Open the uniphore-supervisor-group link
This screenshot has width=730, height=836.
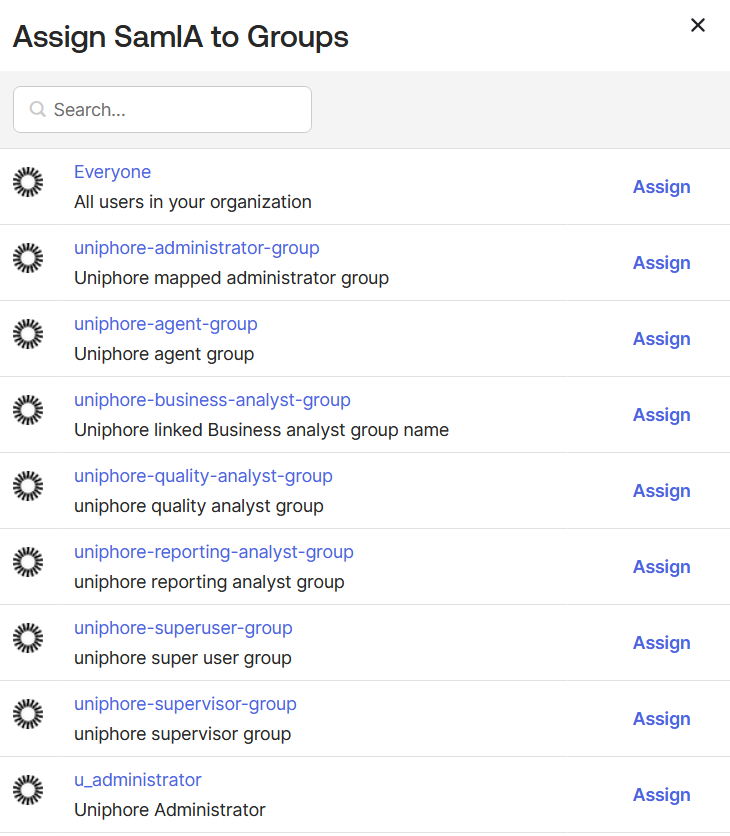[186, 704]
